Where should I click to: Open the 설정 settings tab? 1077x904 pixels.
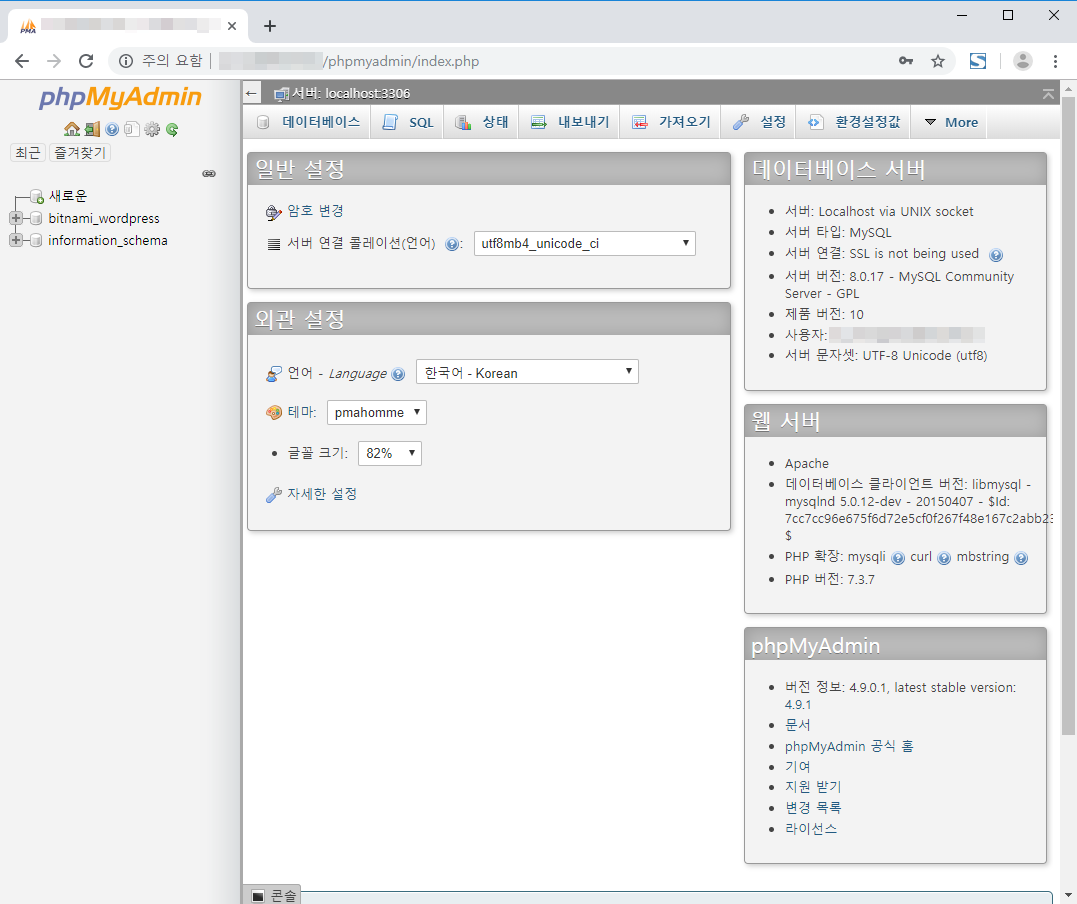(758, 122)
